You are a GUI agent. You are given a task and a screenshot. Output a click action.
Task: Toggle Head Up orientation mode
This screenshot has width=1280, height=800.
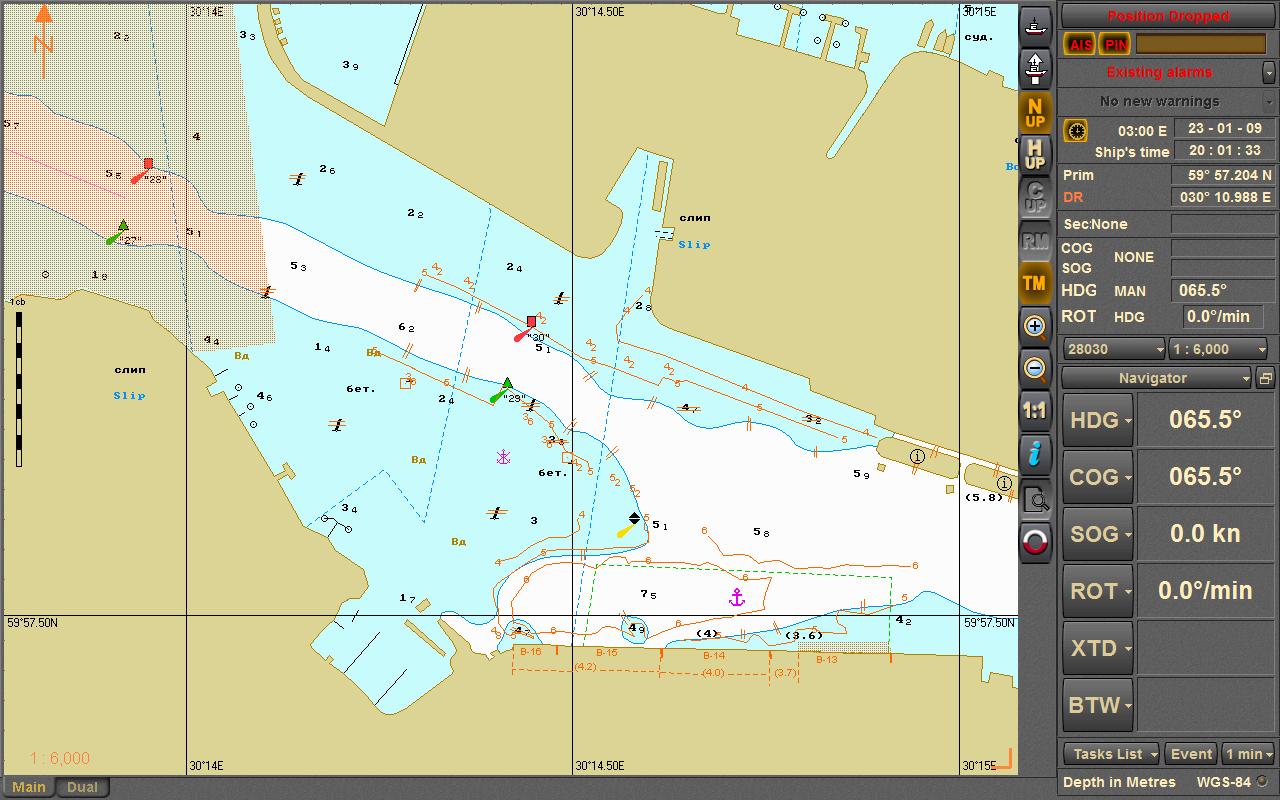pos(1035,155)
